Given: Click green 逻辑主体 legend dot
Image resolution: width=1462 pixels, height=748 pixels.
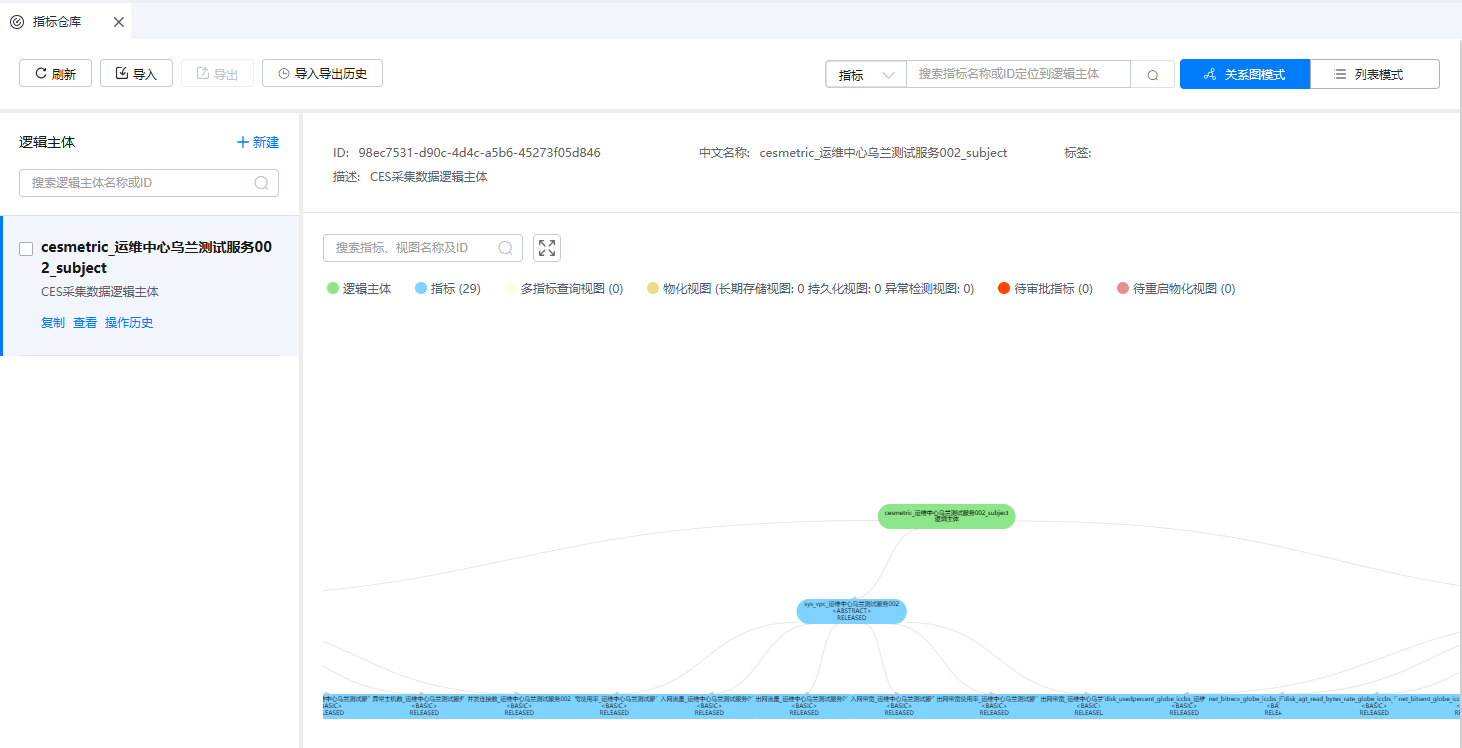Looking at the screenshot, I should [x=333, y=289].
